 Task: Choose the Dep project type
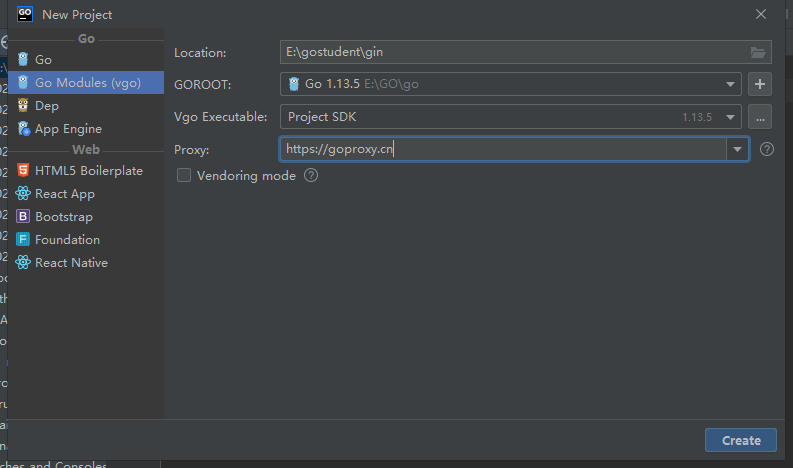coord(86,106)
